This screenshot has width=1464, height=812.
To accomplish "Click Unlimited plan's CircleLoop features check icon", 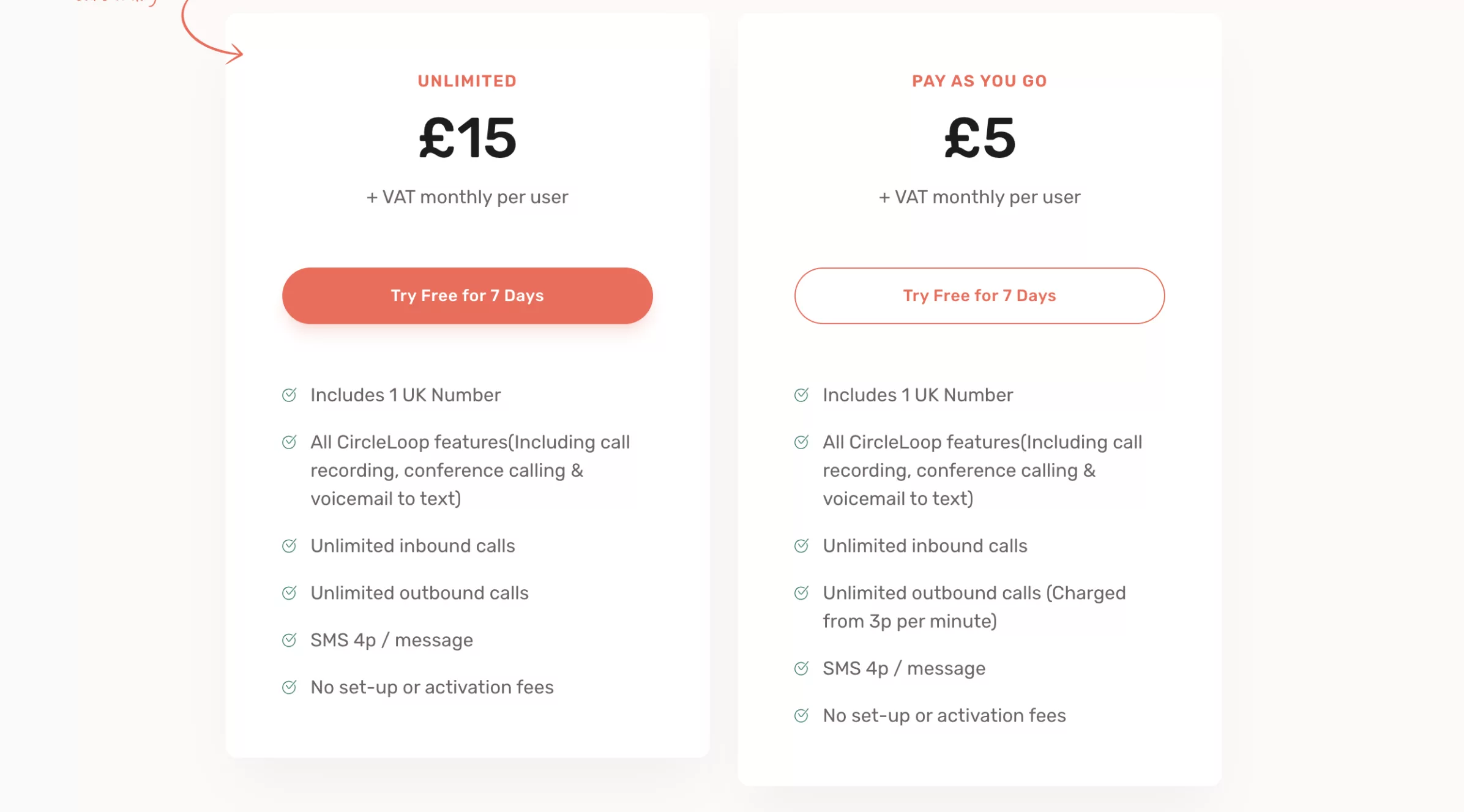I will point(289,442).
